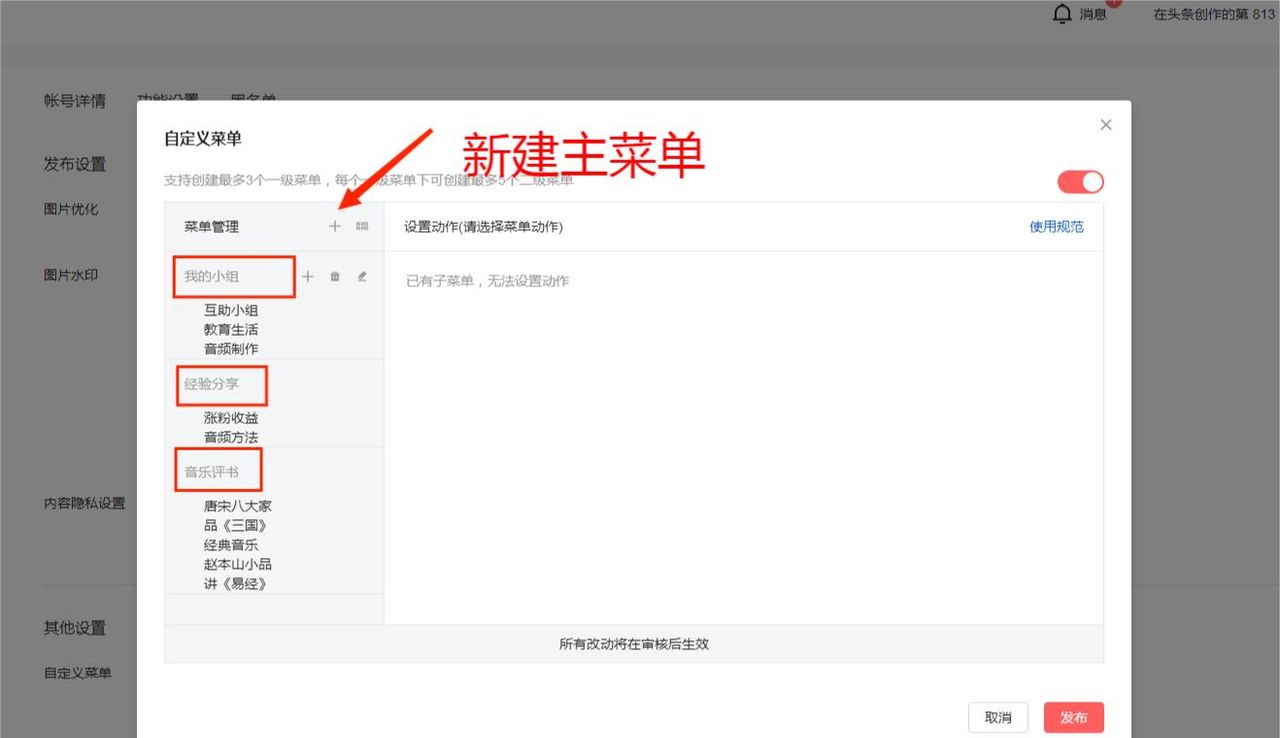Select the 音频方法 submenu
This screenshot has height=738, width=1280.
231,437
